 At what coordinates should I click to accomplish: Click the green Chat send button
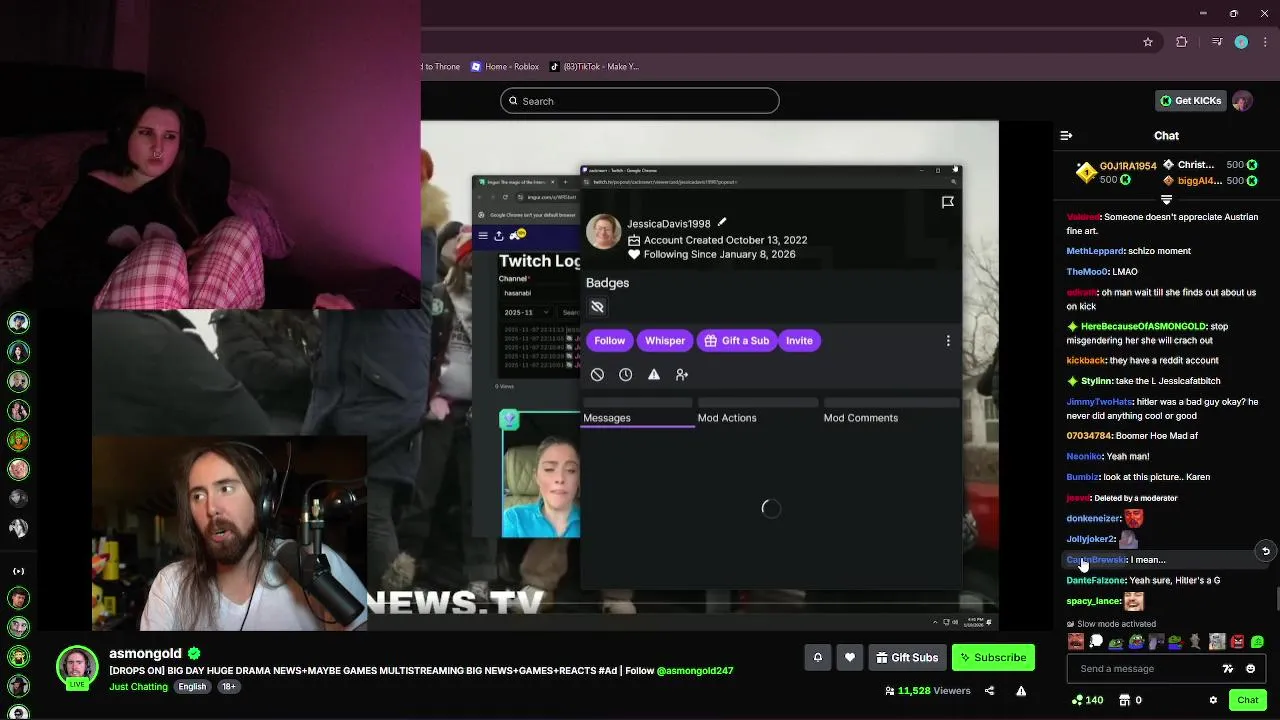[1247, 700]
